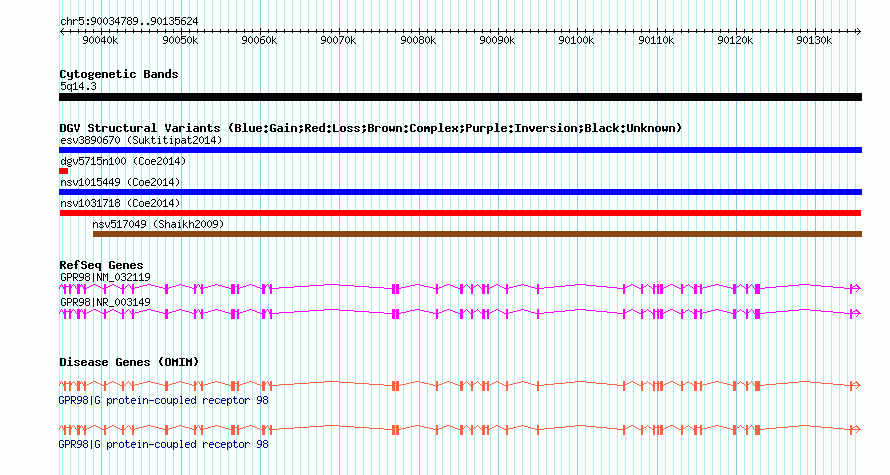Click the 90110k ruler label
The image size is (890, 475).
click(656, 41)
